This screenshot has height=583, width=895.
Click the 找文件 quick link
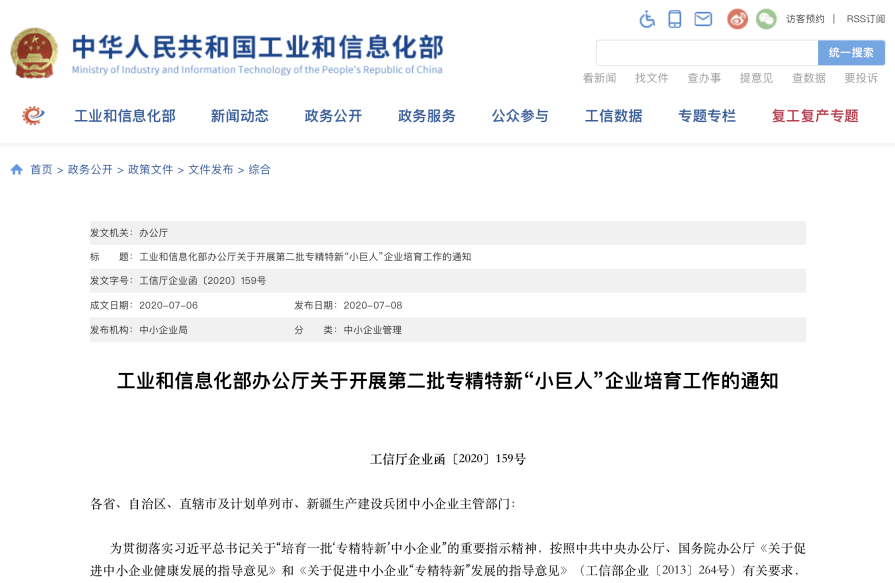coord(651,77)
